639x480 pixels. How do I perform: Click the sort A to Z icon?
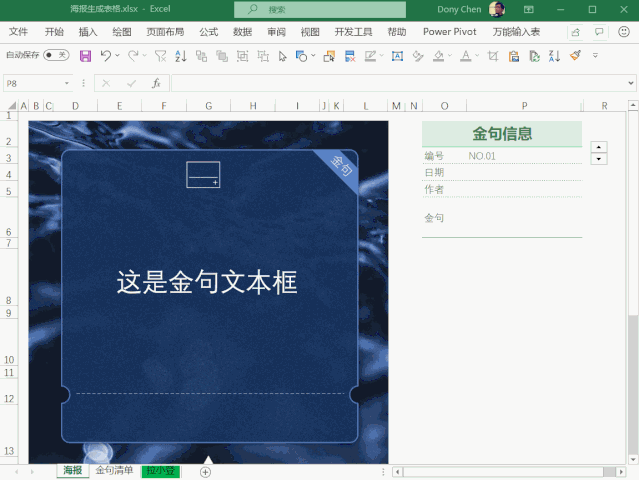(181, 56)
